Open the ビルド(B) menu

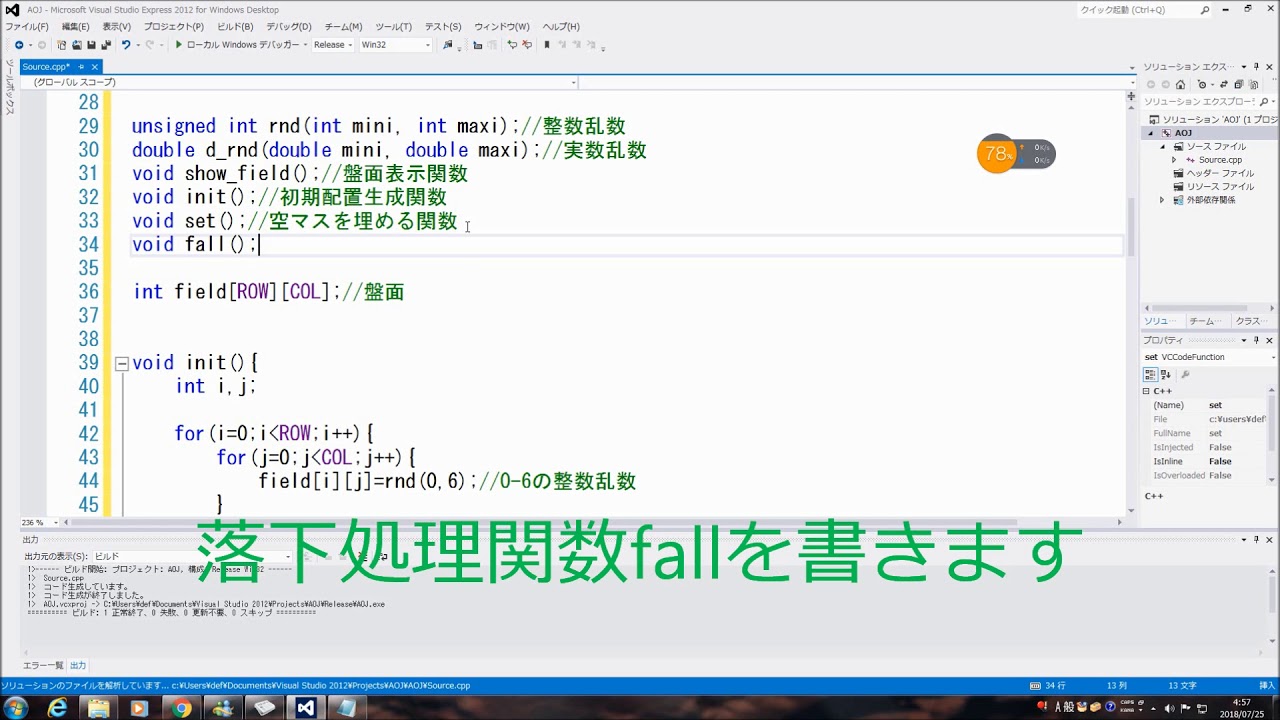click(x=235, y=27)
